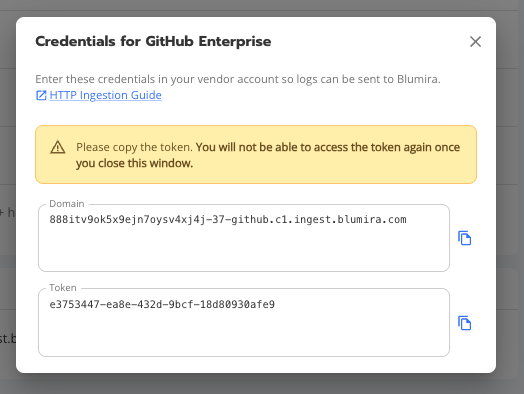Image resolution: width=524 pixels, height=394 pixels.
Task: Open the HTTP Ingestion Guide link
Action: pyautogui.click(x=105, y=95)
